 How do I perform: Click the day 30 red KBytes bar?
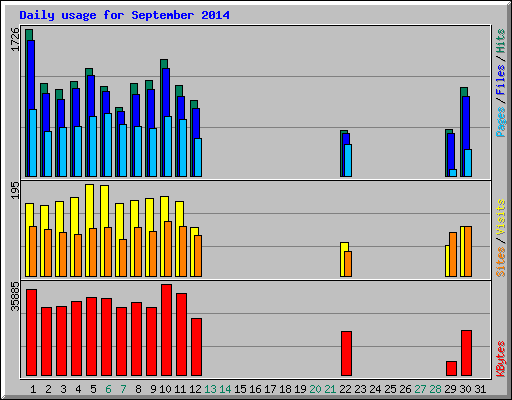coord(467,353)
